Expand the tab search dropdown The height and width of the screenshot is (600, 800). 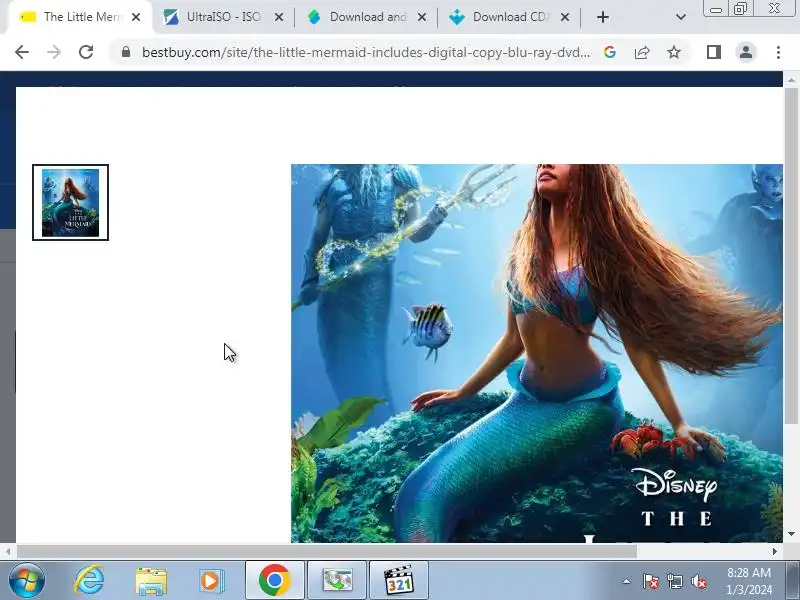tap(681, 17)
